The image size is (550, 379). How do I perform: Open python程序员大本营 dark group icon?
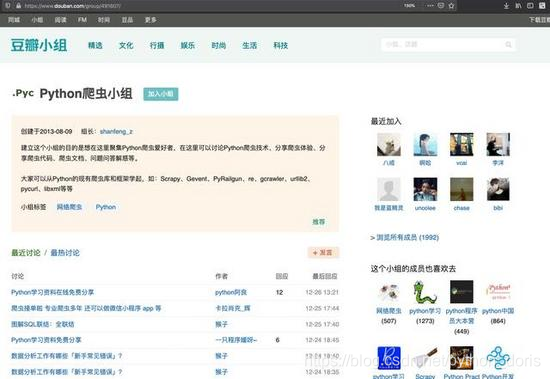tap(462, 292)
